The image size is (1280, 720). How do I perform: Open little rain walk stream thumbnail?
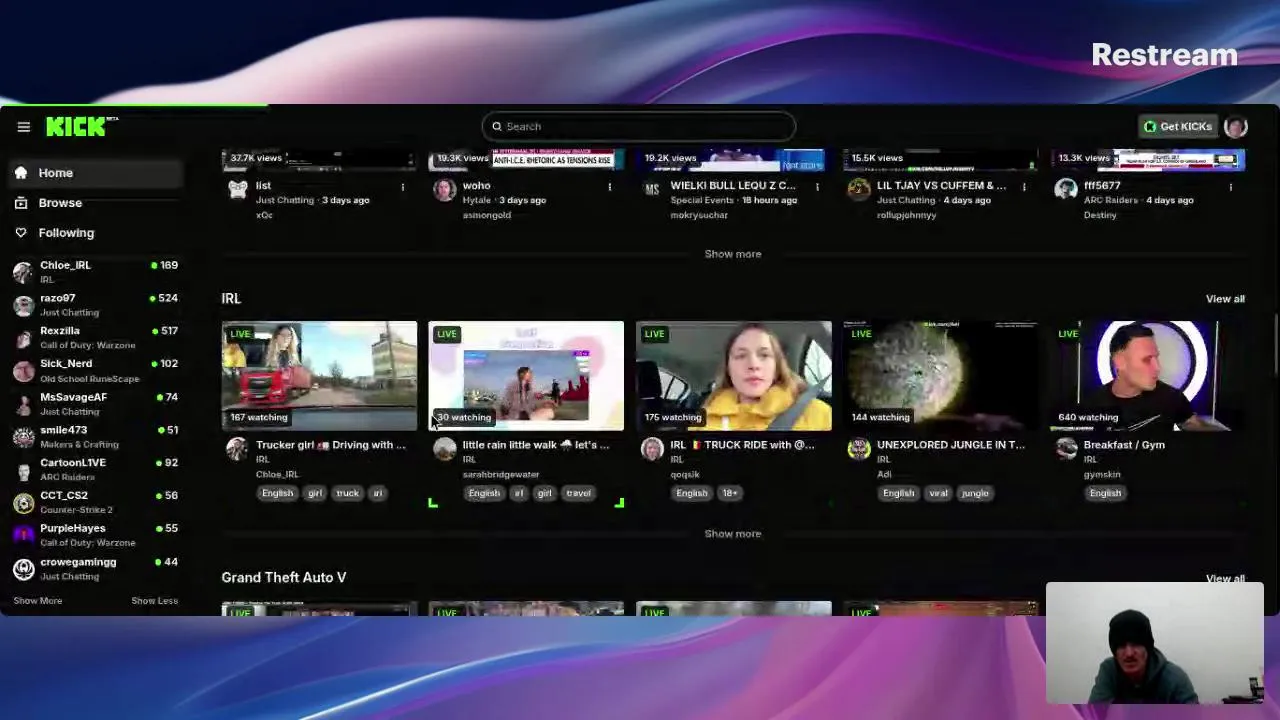(526, 376)
